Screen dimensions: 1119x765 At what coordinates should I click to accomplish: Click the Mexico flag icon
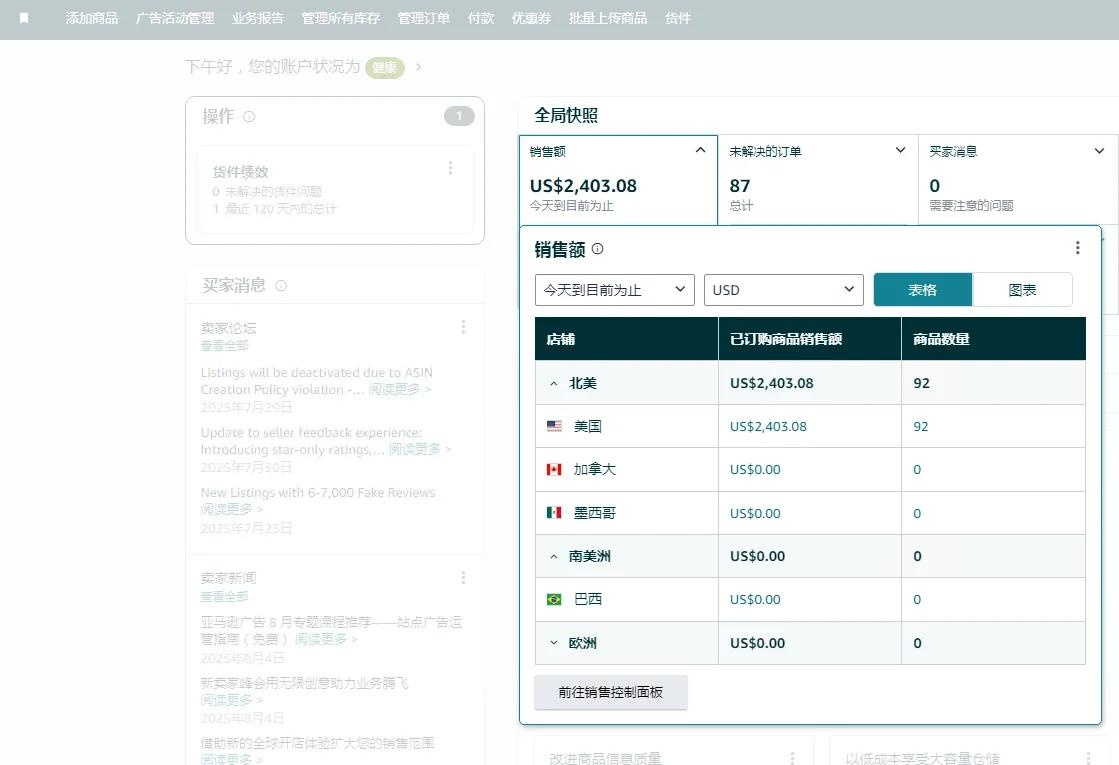point(554,512)
